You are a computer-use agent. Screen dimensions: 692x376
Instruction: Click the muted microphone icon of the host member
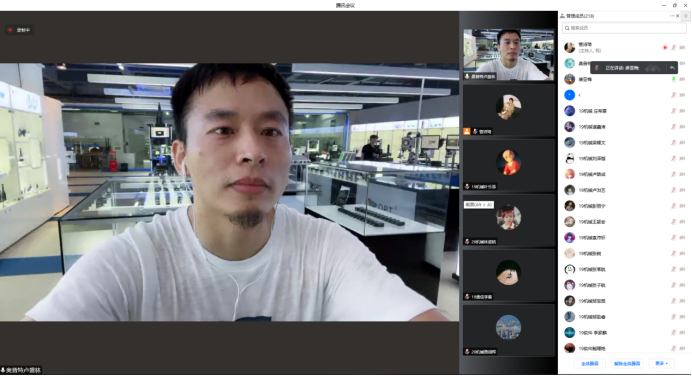coord(673,48)
